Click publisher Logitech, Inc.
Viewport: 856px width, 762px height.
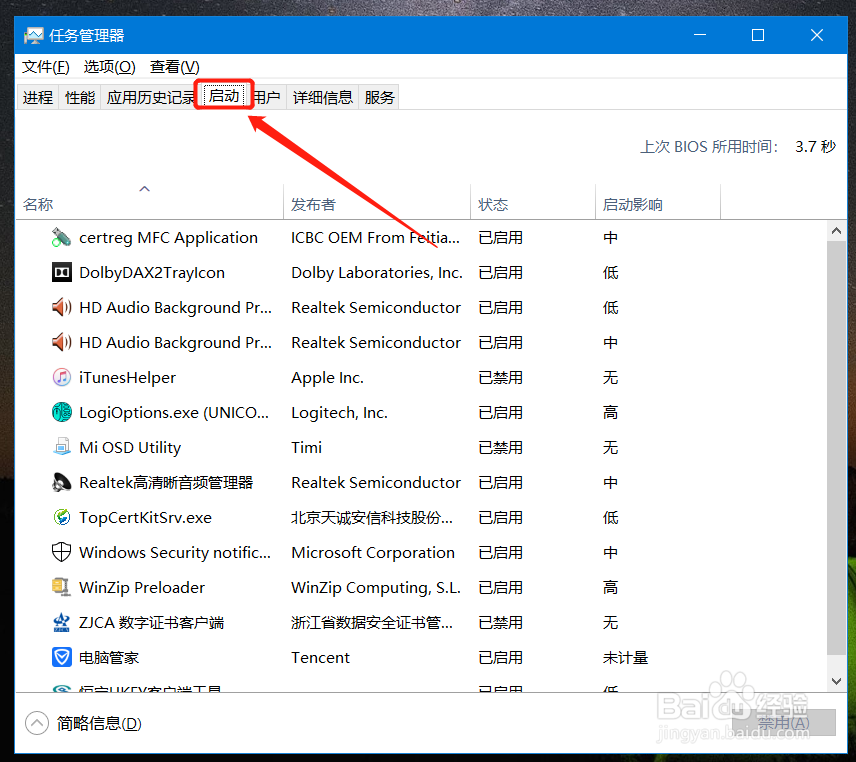[x=340, y=413]
